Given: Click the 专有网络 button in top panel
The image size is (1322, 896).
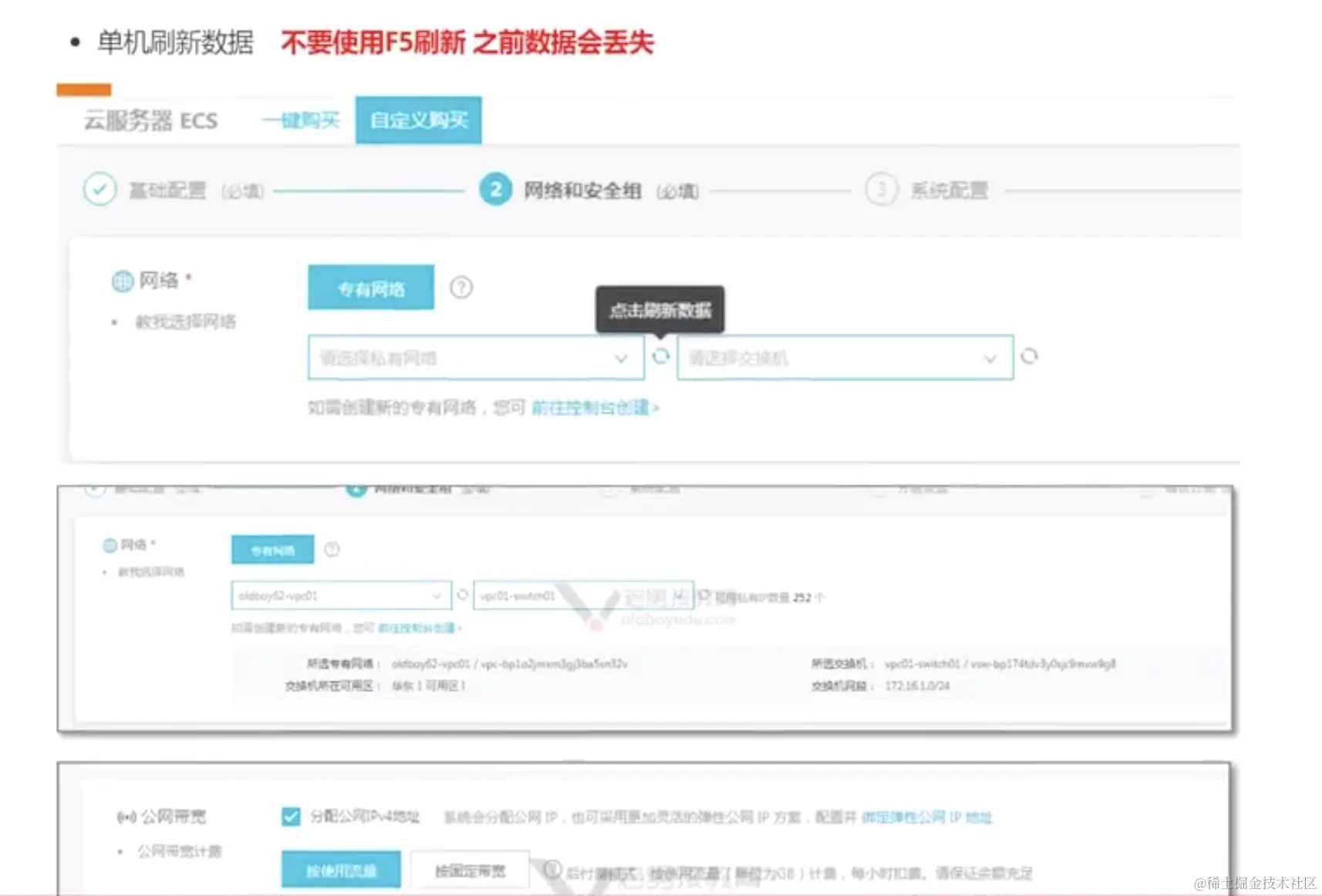Looking at the screenshot, I should pyautogui.click(x=371, y=288).
